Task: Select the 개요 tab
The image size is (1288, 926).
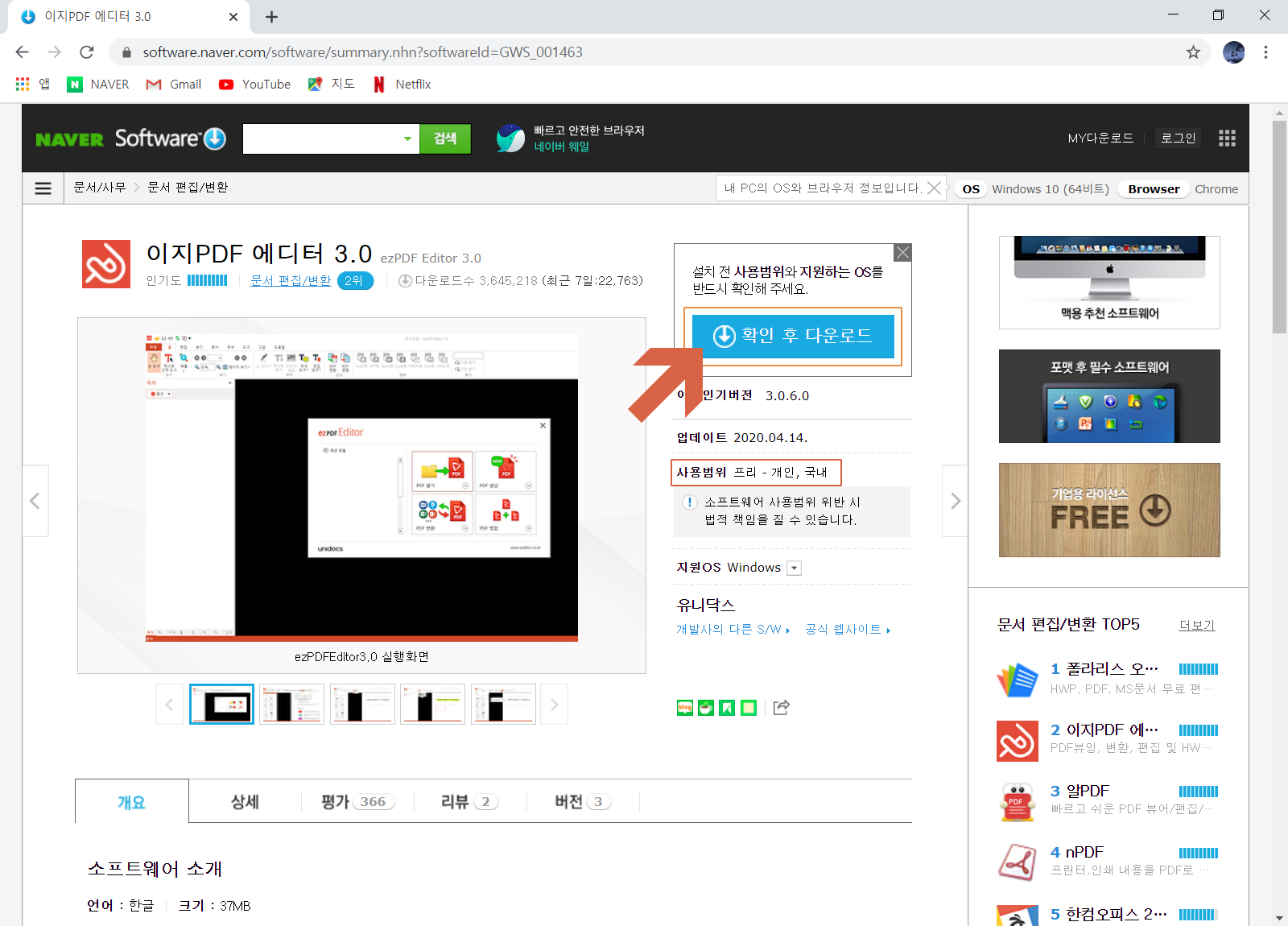Action: [x=132, y=801]
